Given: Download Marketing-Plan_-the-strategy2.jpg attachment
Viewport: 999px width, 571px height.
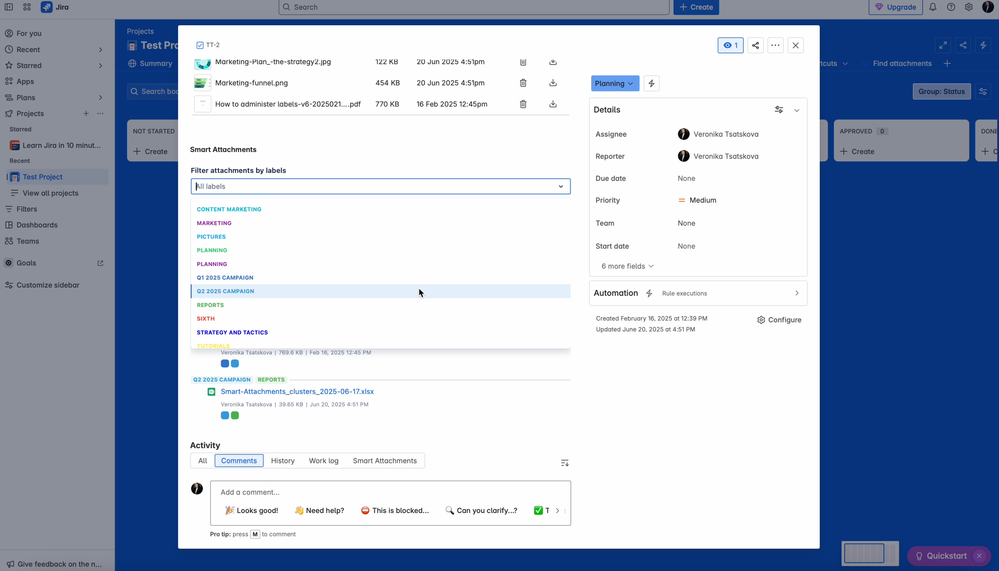Looking at the screenshot, I should tap(553, 62).
